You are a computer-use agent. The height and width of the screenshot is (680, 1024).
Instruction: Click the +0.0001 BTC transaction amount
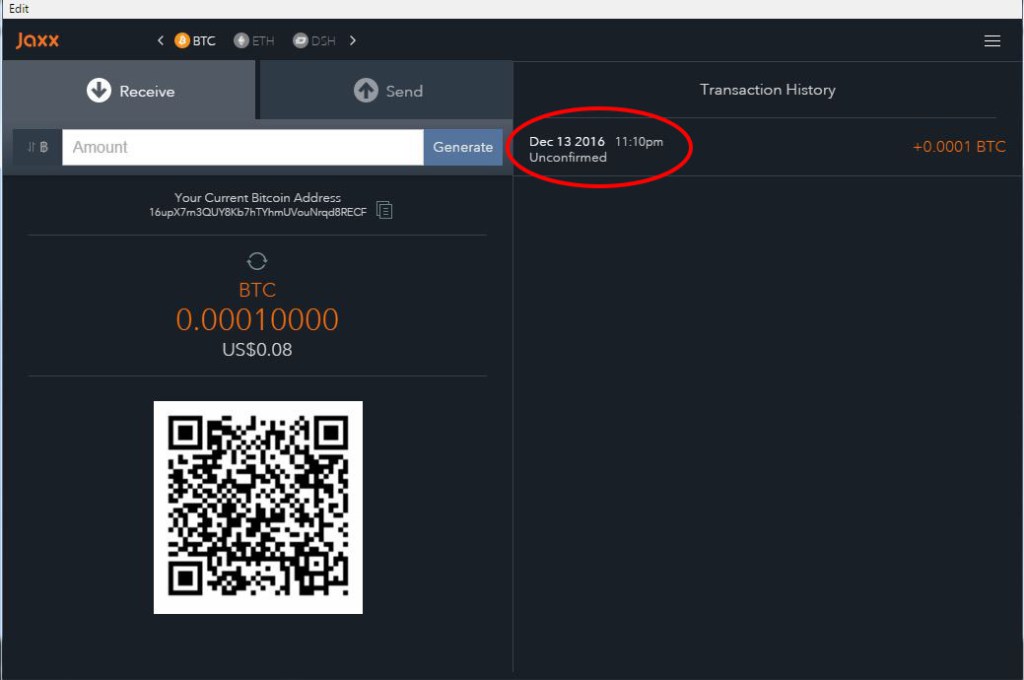pos(960,146)
